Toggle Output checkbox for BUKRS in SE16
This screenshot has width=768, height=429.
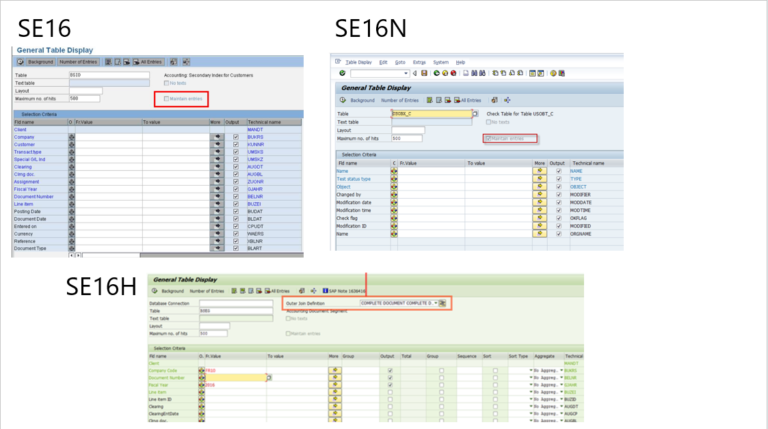pyautogui.click(x=236, y=137)
